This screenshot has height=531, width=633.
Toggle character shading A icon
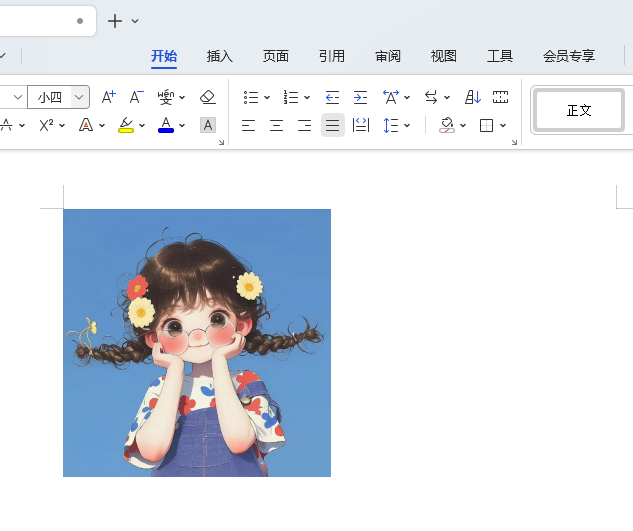(x=208, y=126)
